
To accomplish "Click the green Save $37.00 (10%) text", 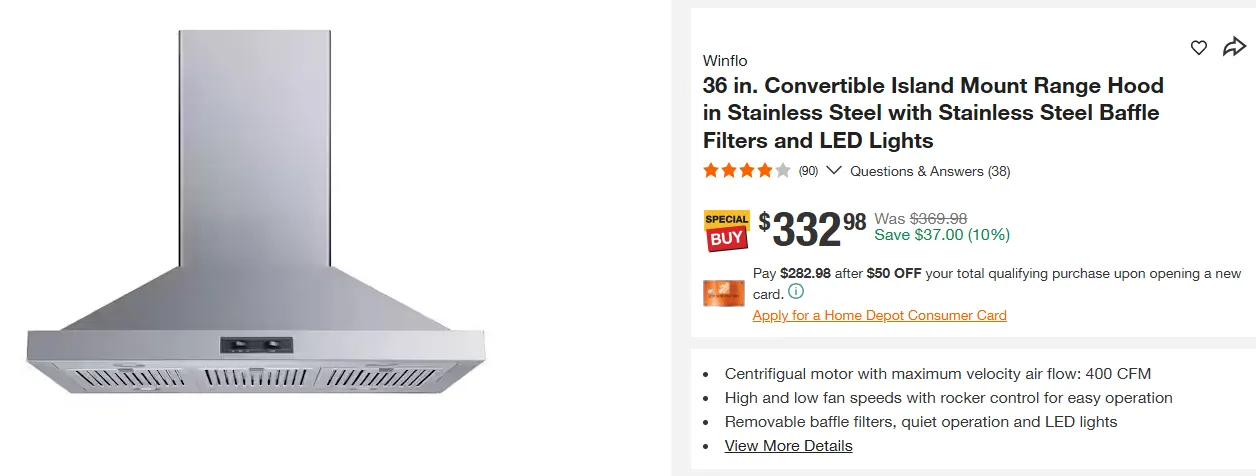I will coord(942,235).
